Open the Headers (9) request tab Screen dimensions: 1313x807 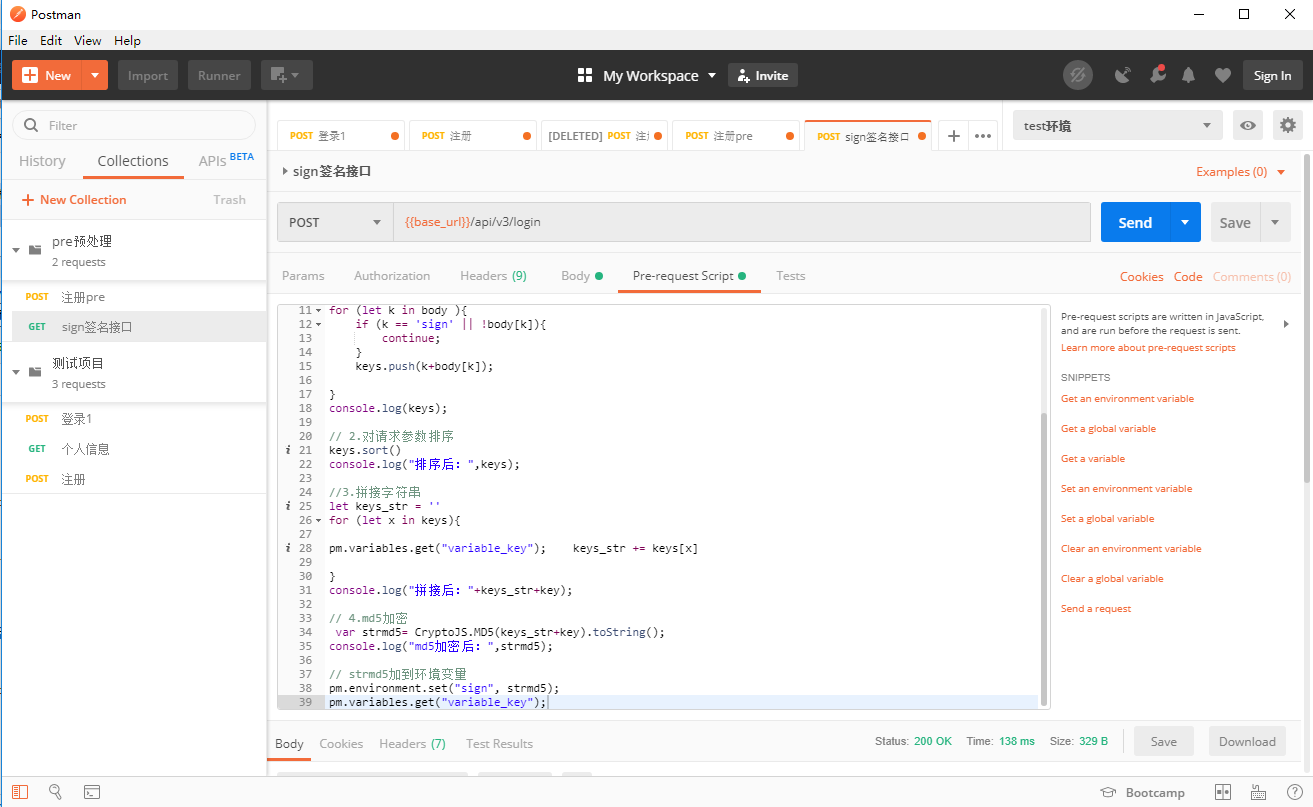coord(493,276)
